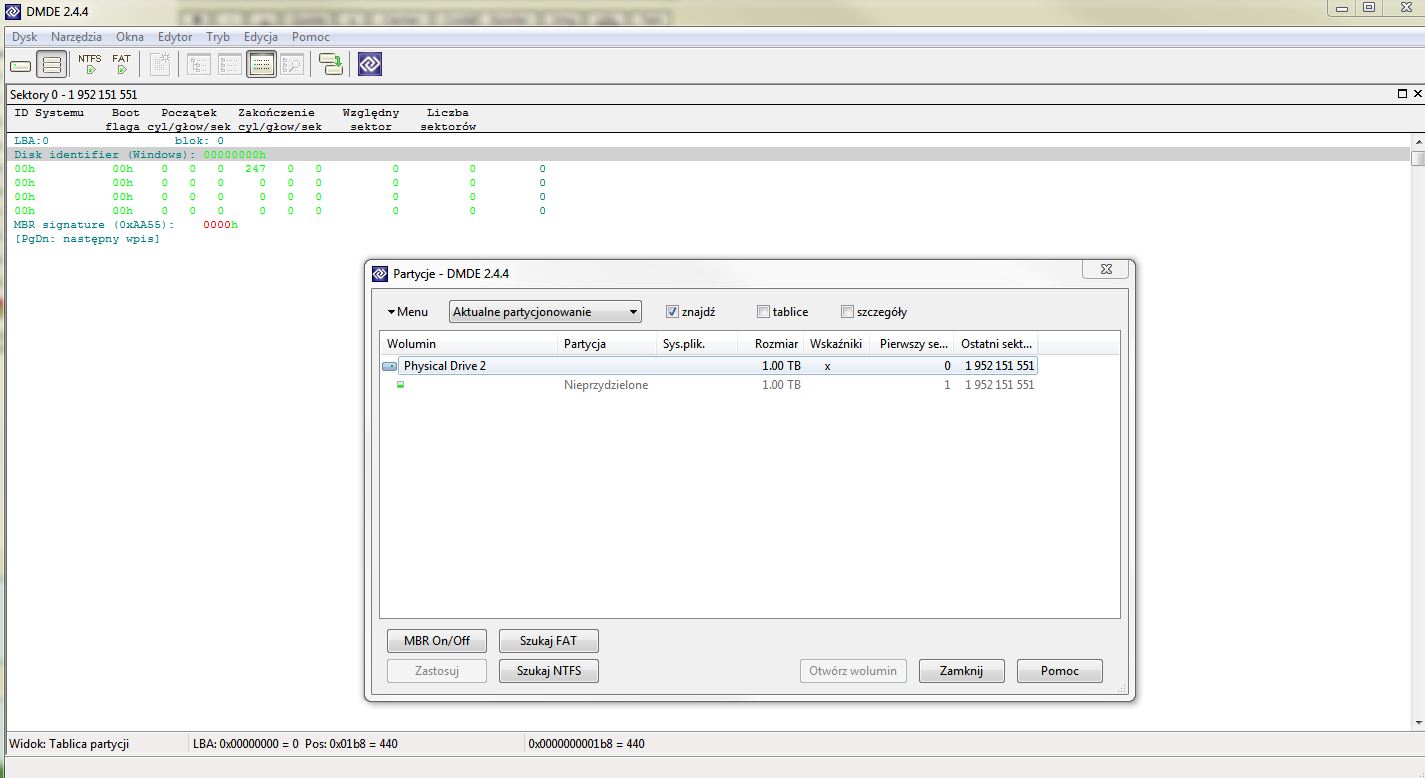The width and height of the screenshot is (1425, 778).
Task: Click the Otwórz wolumin button
Action: coord(853,671)
